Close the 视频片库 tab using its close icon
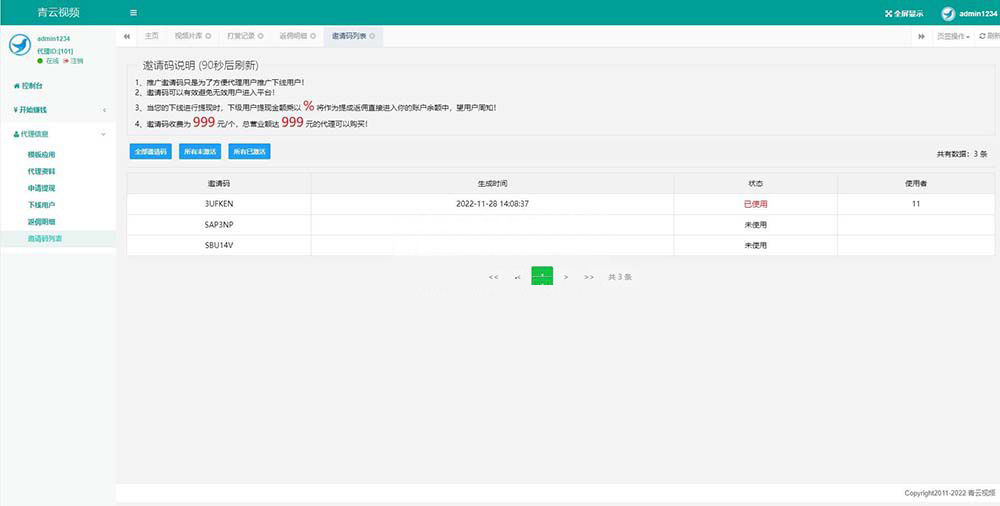The height and width of the screenshot is (506, 1000). pos(207,36)
